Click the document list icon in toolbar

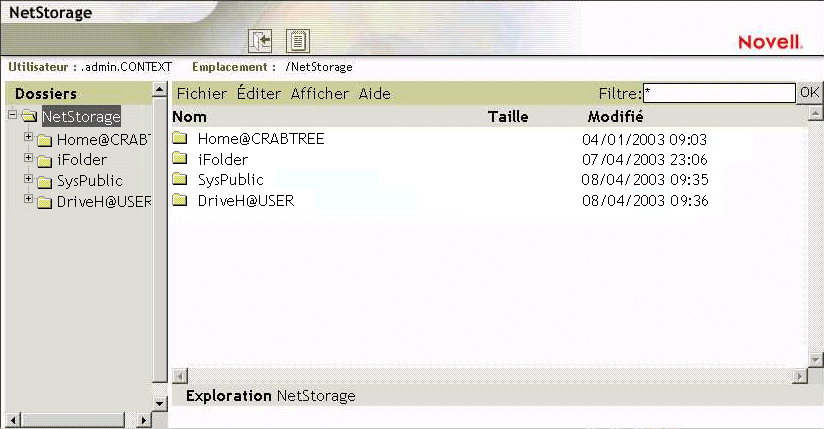298,41
